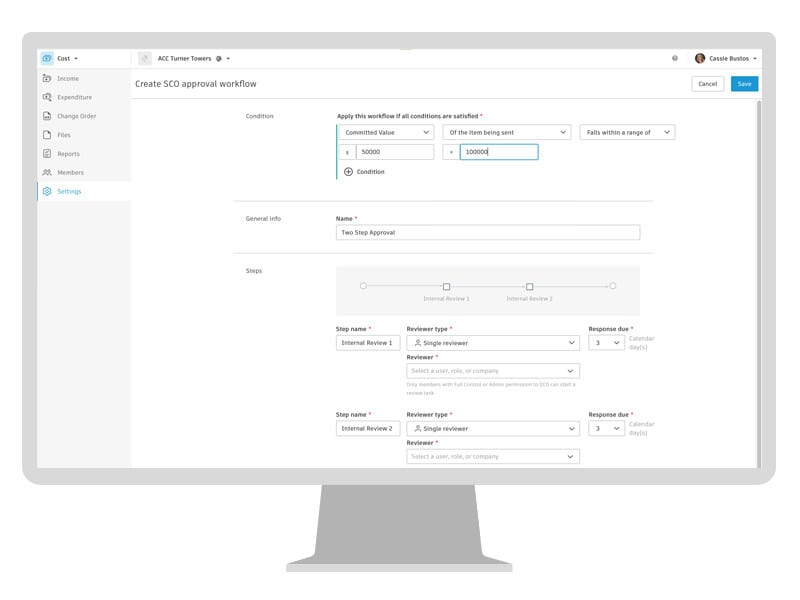Click the Cancel button

tap(707, 84)
